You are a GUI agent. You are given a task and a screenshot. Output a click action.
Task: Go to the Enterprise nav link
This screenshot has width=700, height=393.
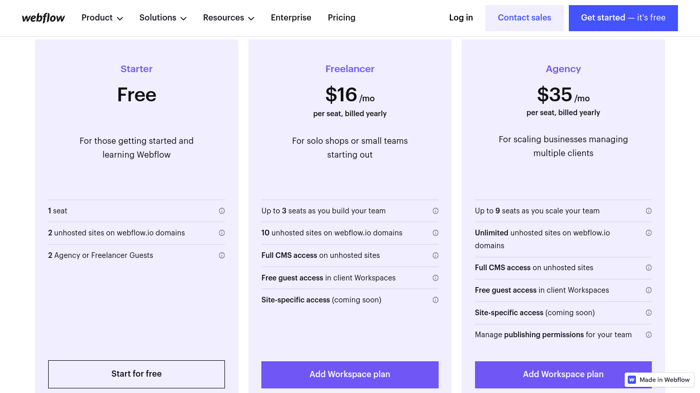[291, 18]
